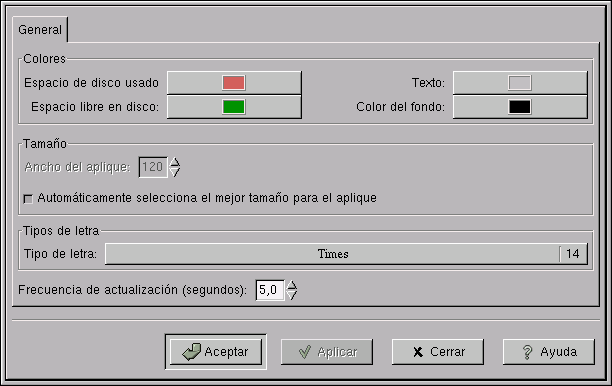
Task: Click the checkmark icon on Aplicar
Action: [x=305, y=352]
